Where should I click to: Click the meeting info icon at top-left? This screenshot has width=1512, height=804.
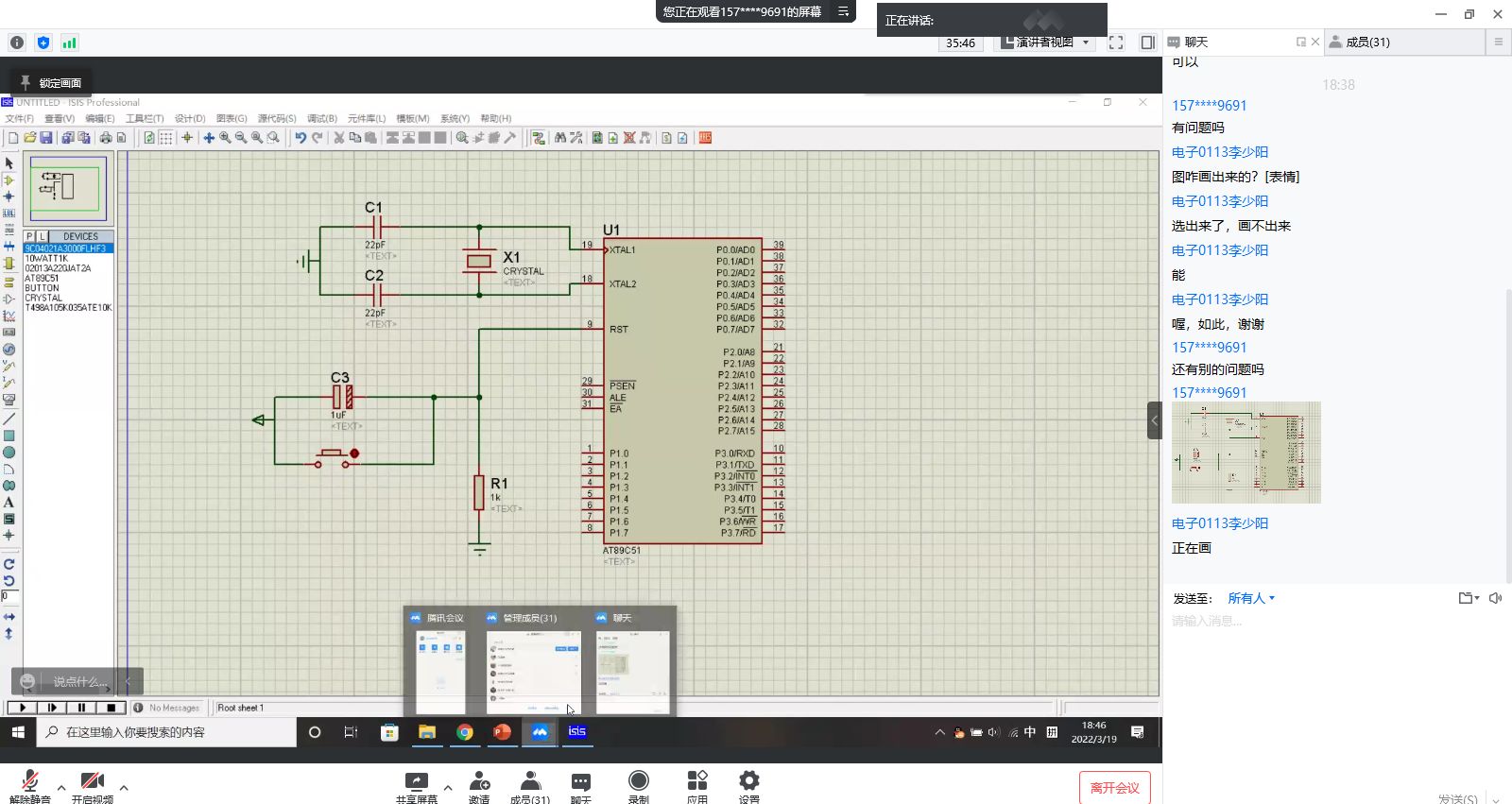pyautogui.click(x=17, y=43)
